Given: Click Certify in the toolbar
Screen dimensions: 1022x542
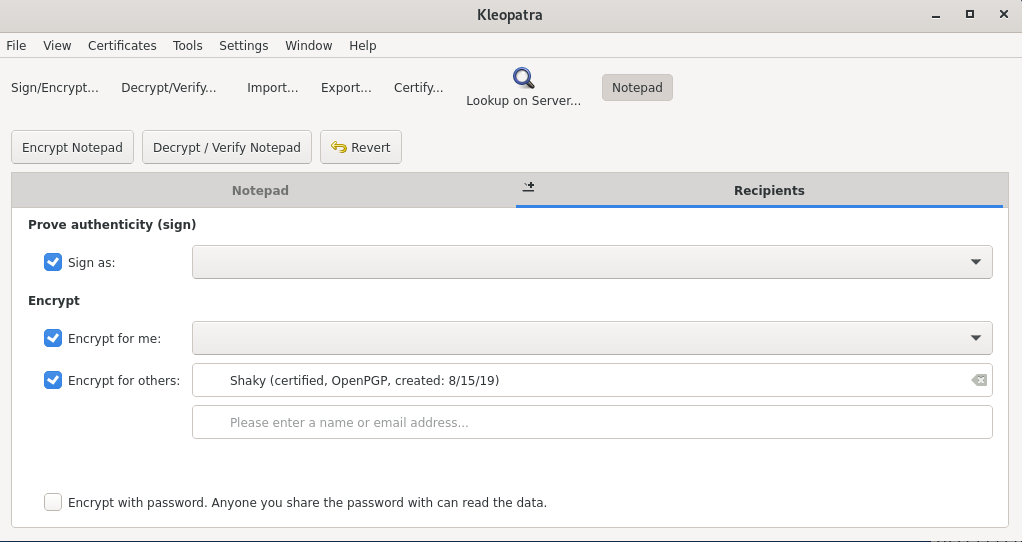Looking at the screenshot, I should pyautogui.click(x=418, y=88).
